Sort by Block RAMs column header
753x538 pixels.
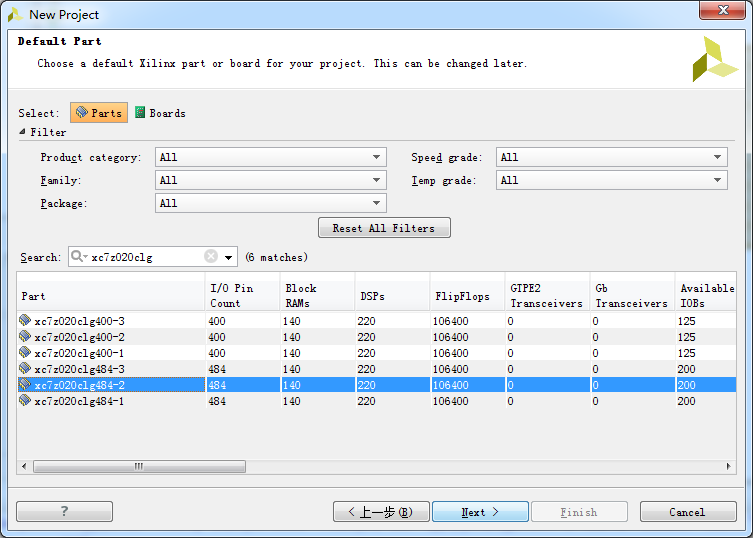(x=317, y=296)
